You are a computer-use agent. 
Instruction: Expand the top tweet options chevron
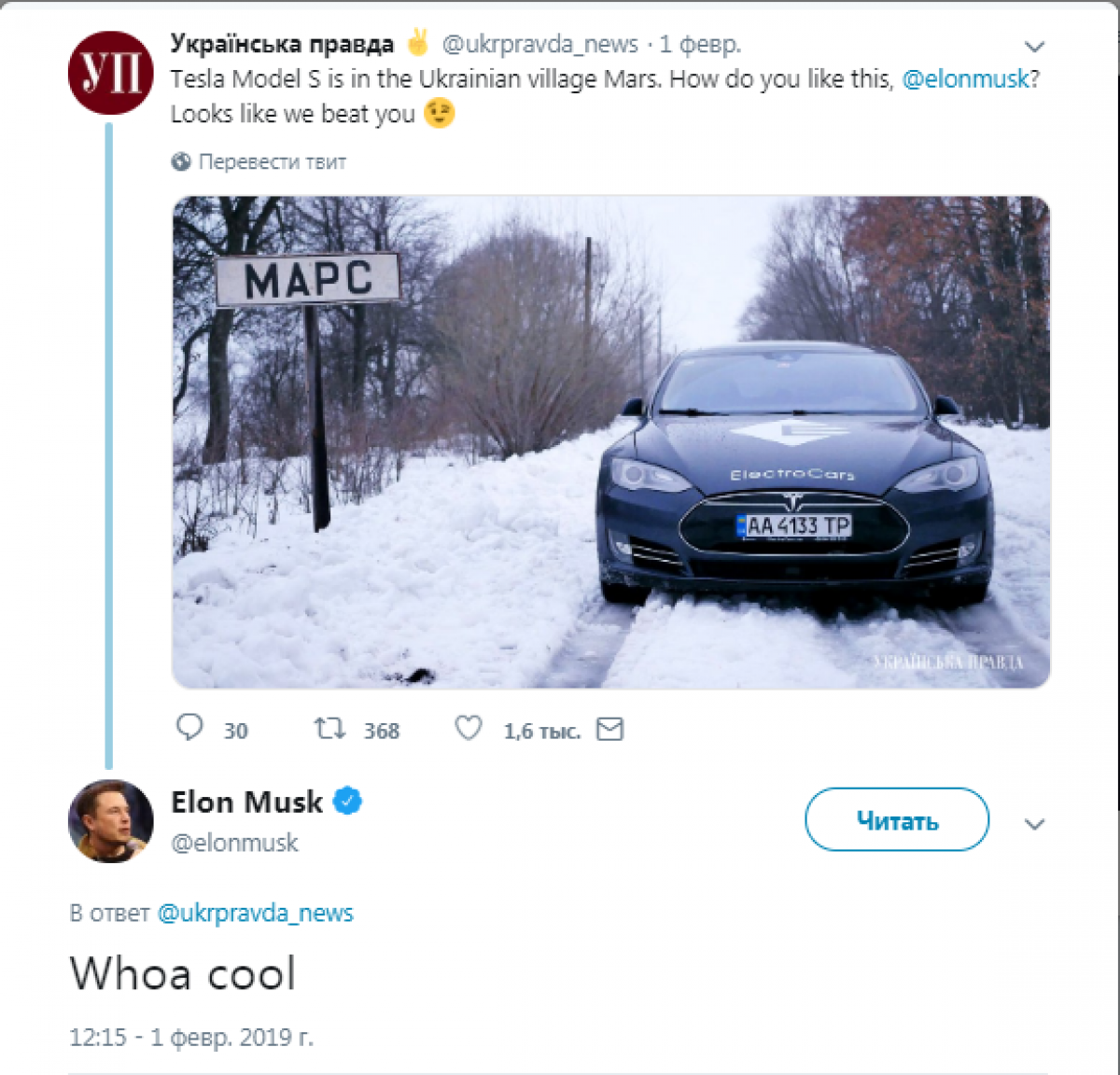tap(1034, 47)
